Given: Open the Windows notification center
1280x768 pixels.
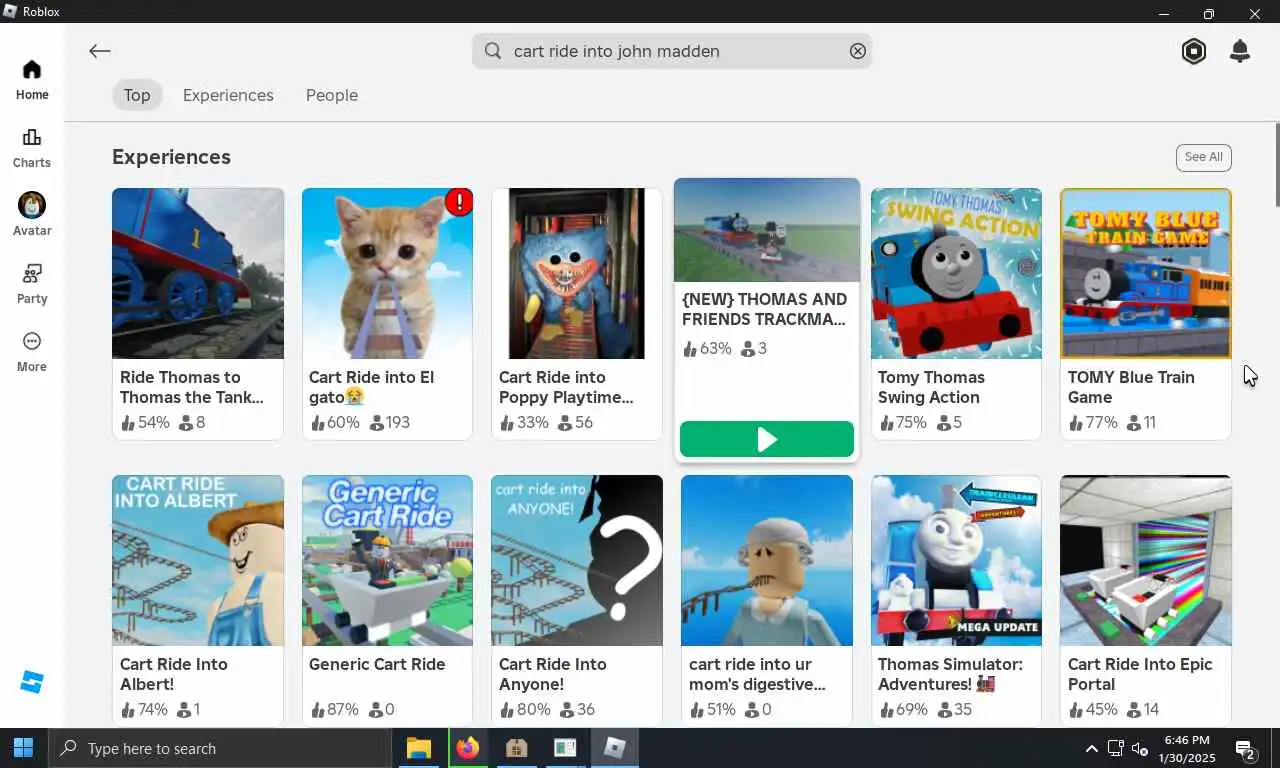Looking at the screenshot, I should pos(1246,749).
